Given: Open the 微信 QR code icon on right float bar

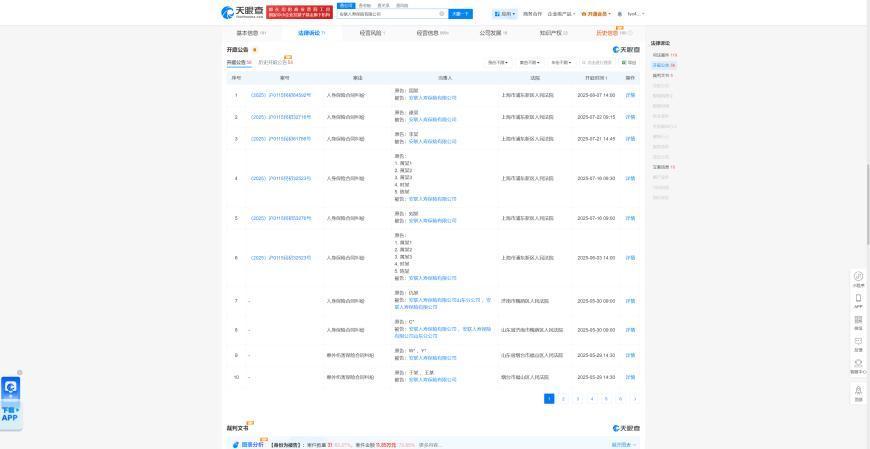Looking at the screenshot, I should click(858, 322).
